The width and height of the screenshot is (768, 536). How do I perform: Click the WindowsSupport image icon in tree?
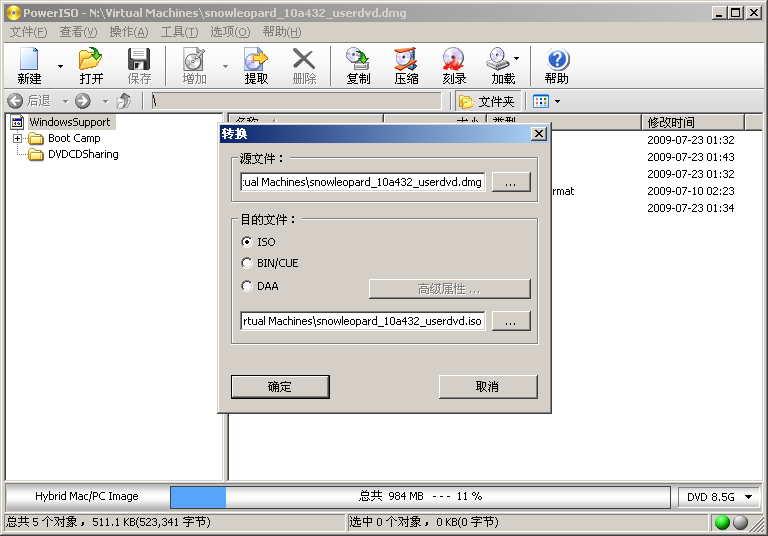18,122
